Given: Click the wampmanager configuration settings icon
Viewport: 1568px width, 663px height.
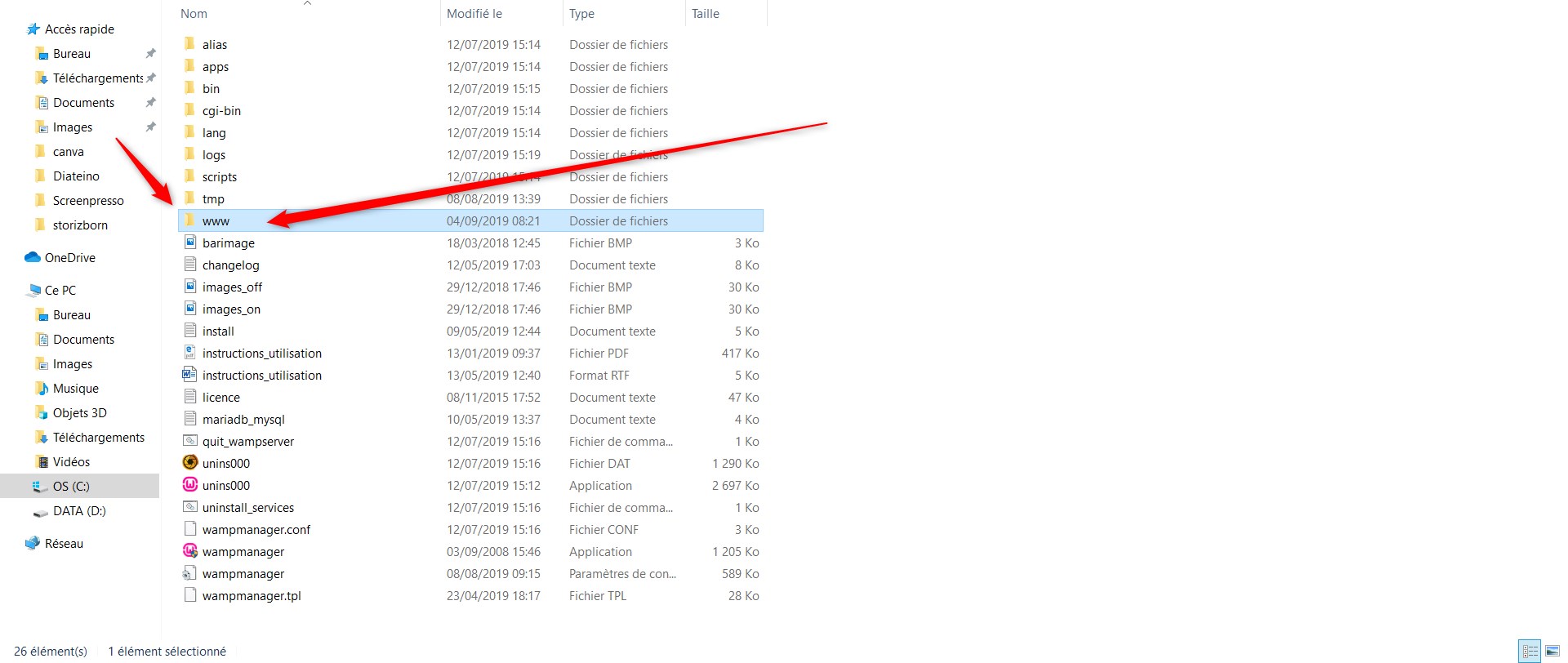Looking at the screenshot, I should click(x=189, y=573).
